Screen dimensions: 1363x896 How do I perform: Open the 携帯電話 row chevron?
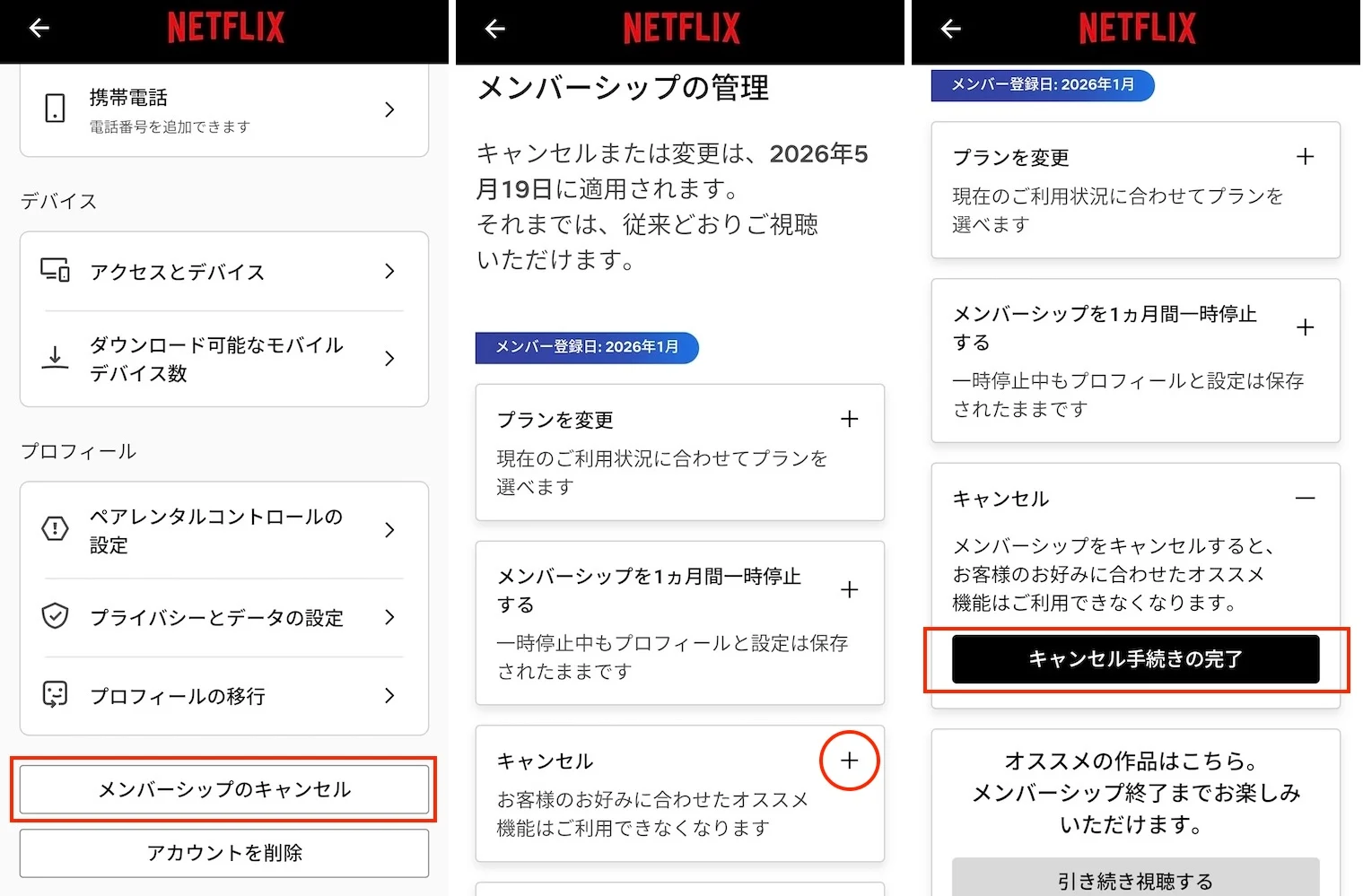pyautogui.click(x=389, y=109)
